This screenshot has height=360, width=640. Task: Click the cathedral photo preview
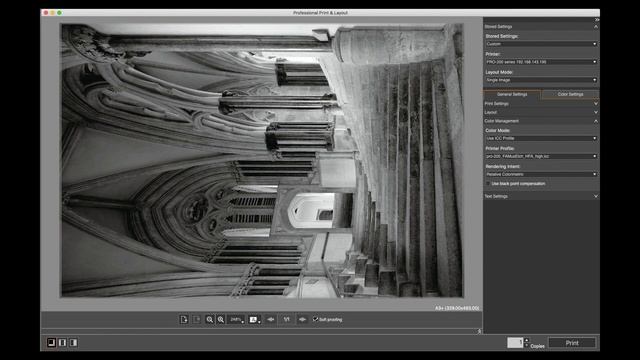262,160
